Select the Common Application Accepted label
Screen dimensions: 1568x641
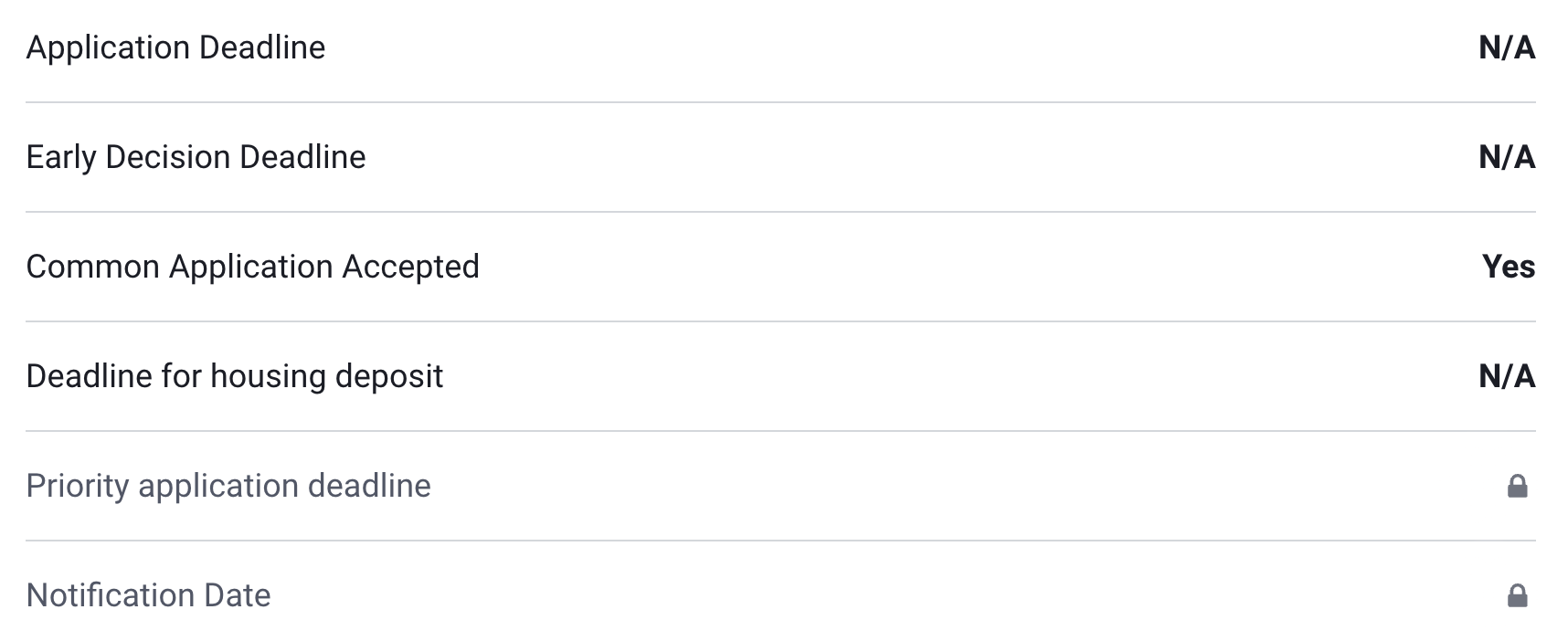coord(252,267)
